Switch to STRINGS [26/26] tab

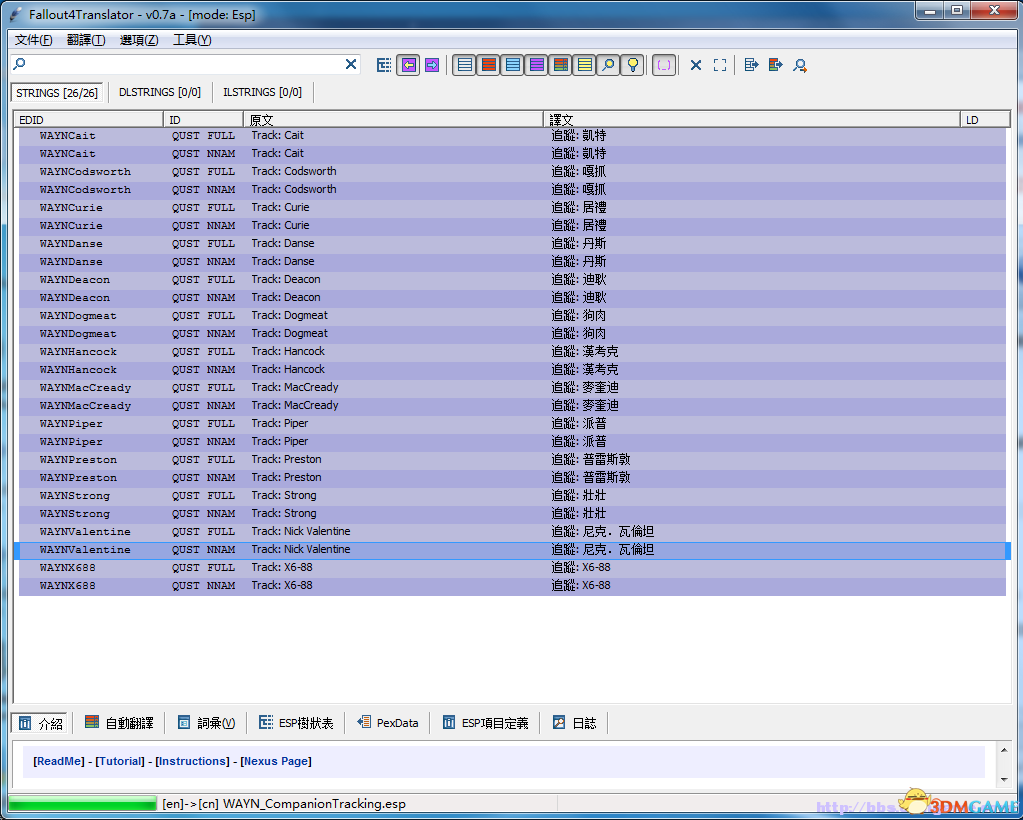[57, 93]
